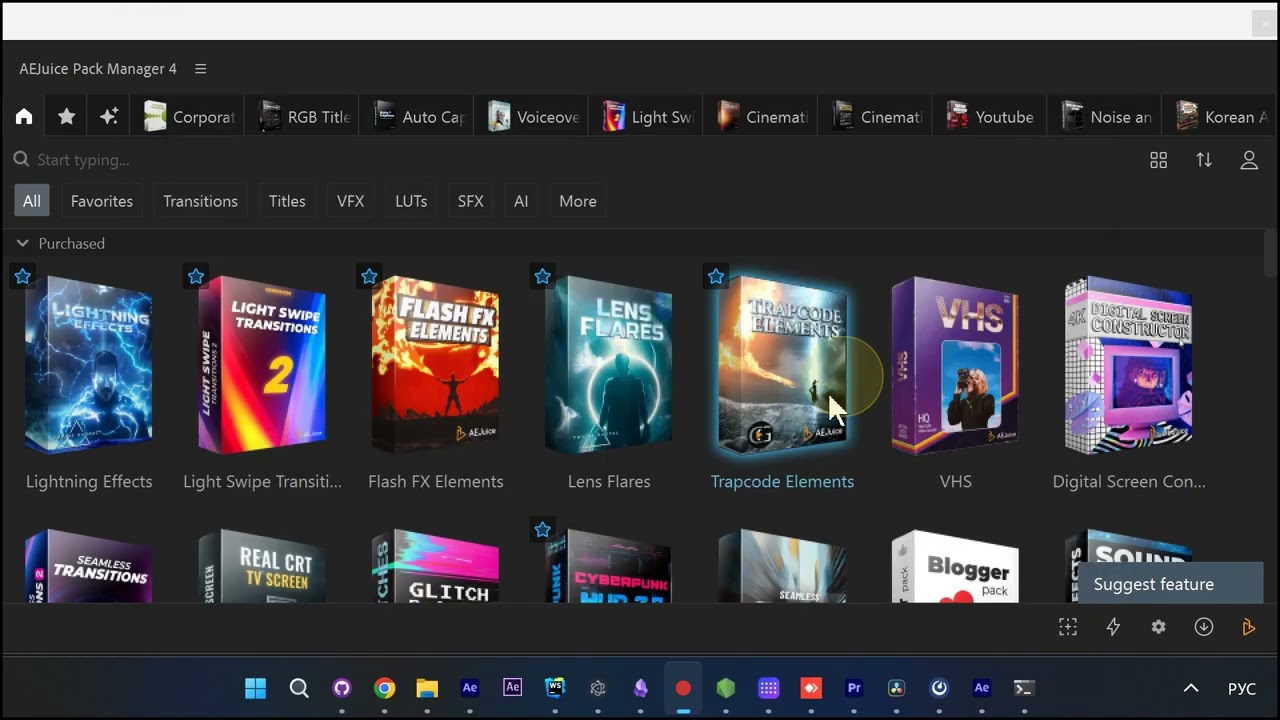The height and width of the screenshot is (720, 1280).
Task: Toggle favorite star on Trapcode Elements
Action: click(716, 276)
